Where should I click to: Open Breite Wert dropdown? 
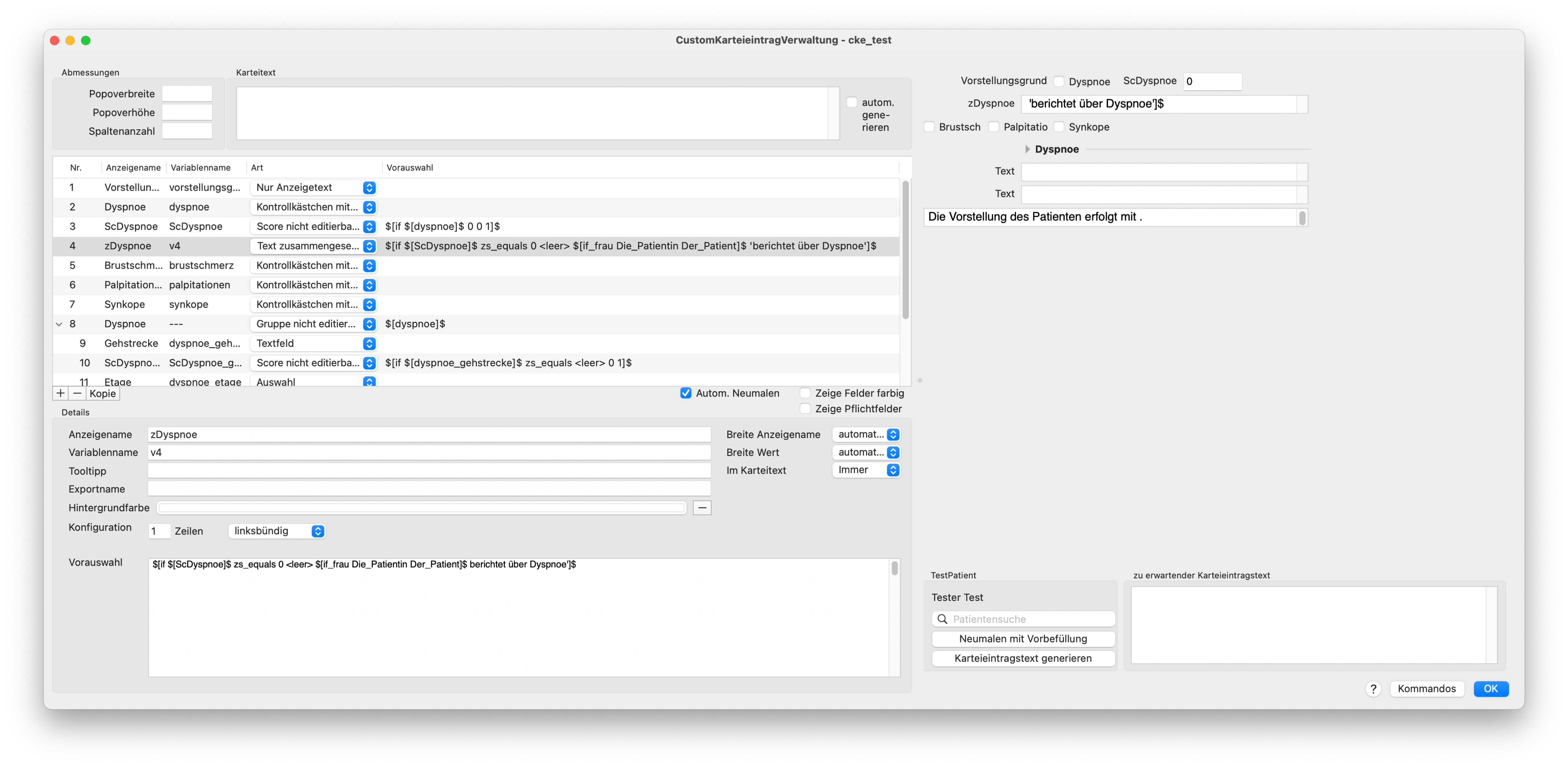(x=866, y=452)
